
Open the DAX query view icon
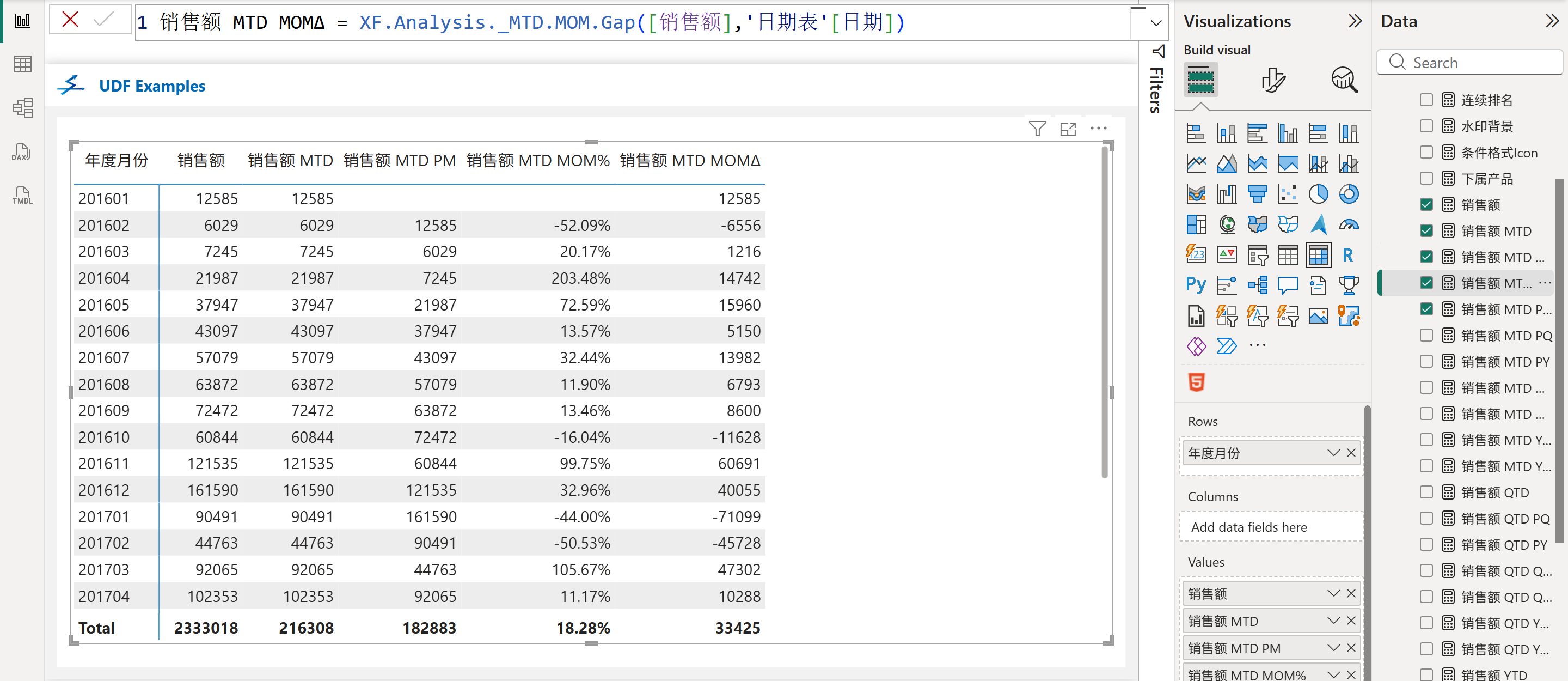(22, 153)
